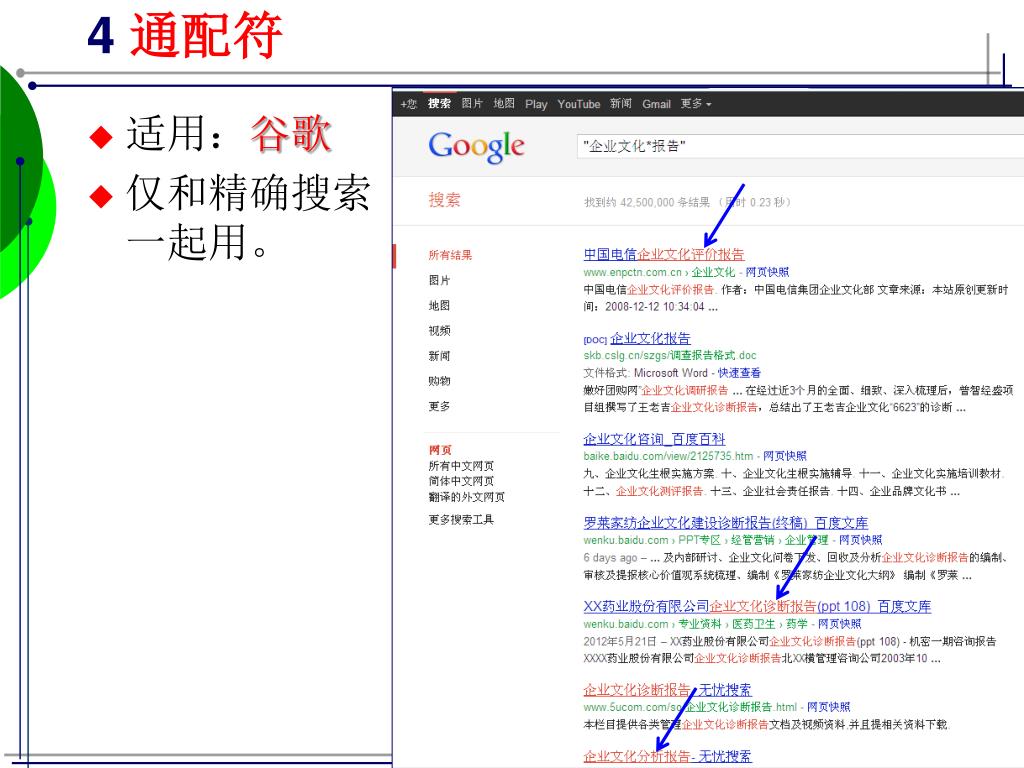Focus the search box containing "企业文化*报告"

801,146
